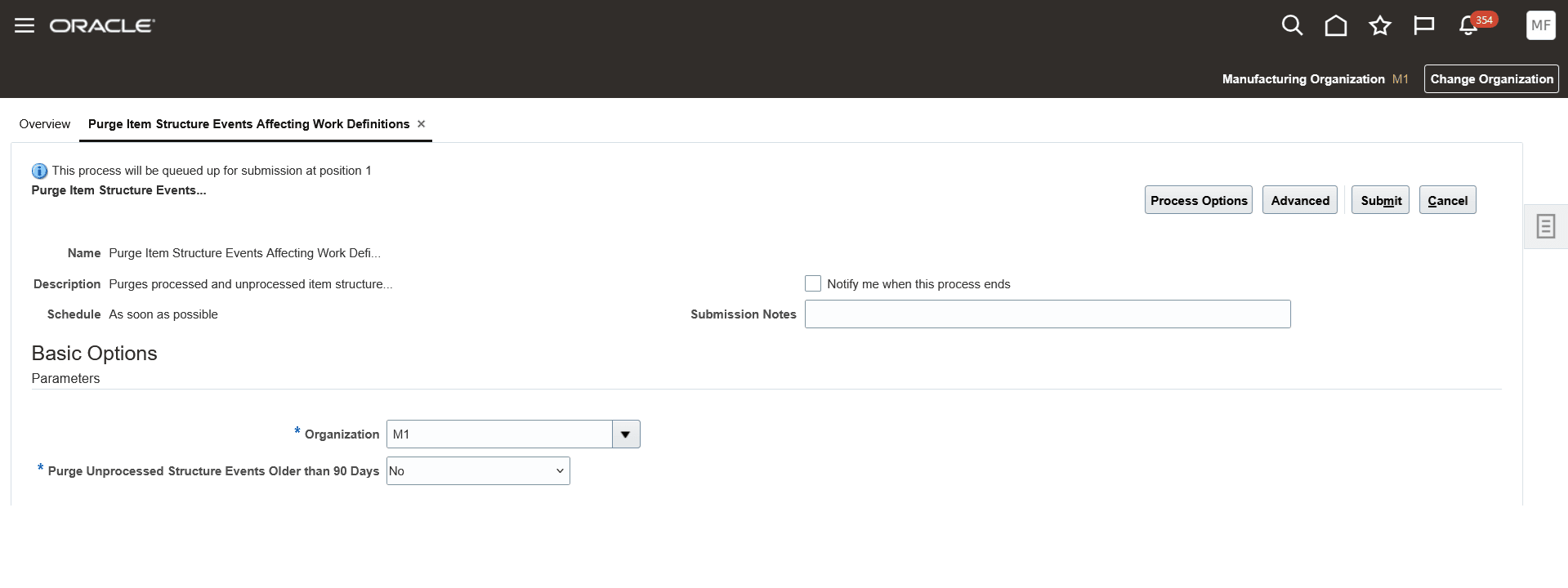This screenshot has width=1568, height=588.
Task: Click the 'Parameters' section label
Action: coord(65,379)
